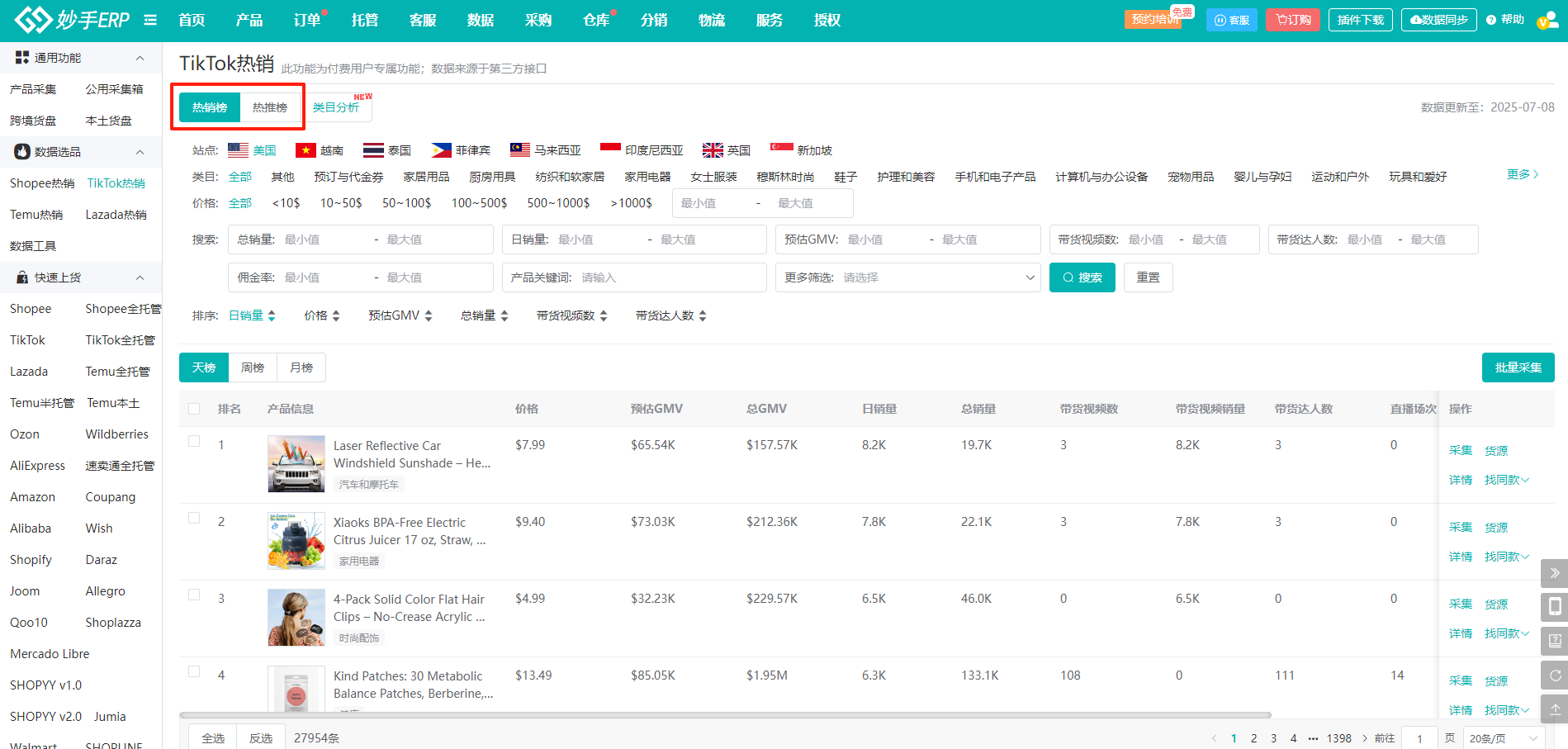
Task: Expand 找同款 for Xiaoks Juicer row
Action: point(1507,557)
